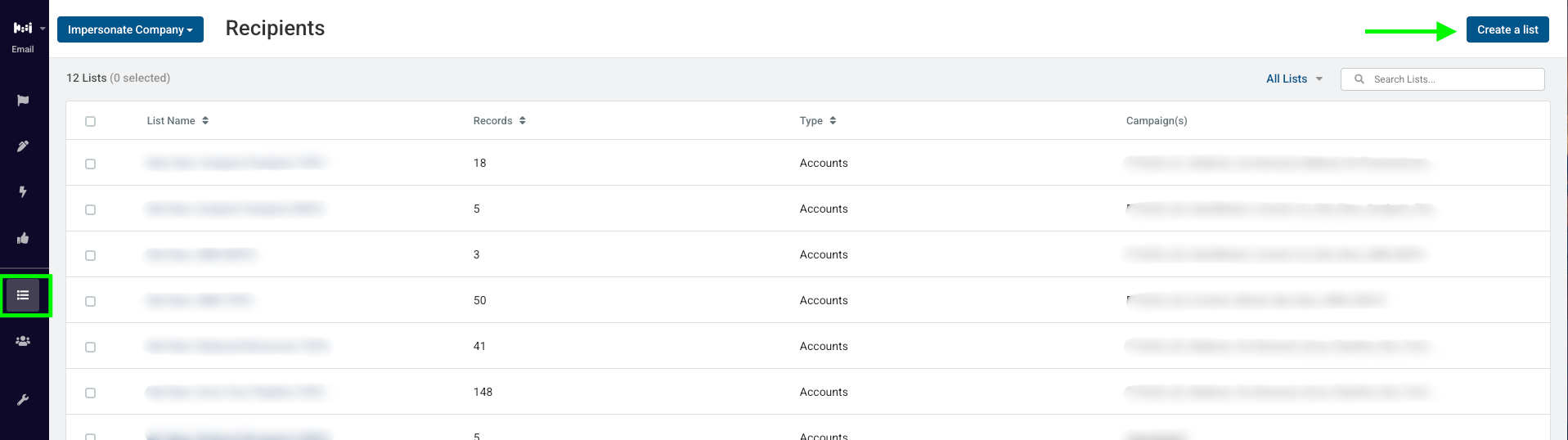Sort the table by Type column
The height and width of the screenshot is (440, 1568).
818,120
